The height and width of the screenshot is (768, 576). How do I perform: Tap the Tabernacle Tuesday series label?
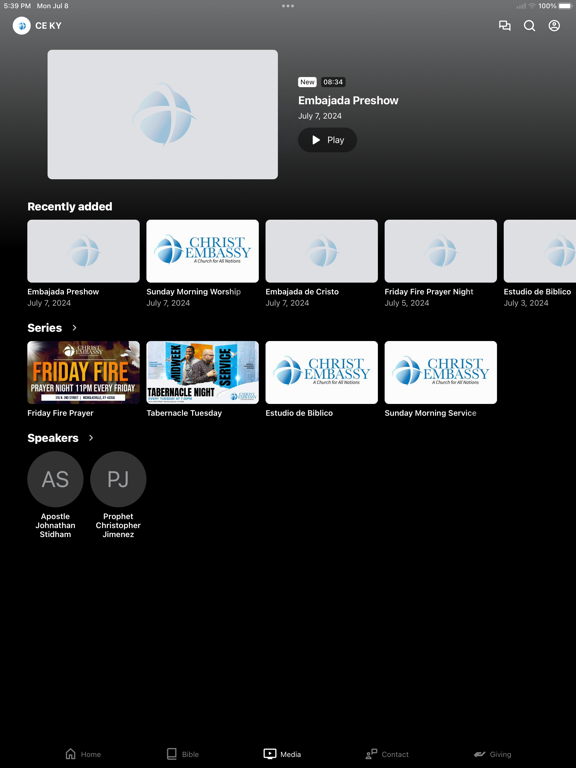click(x=184, y=413)
